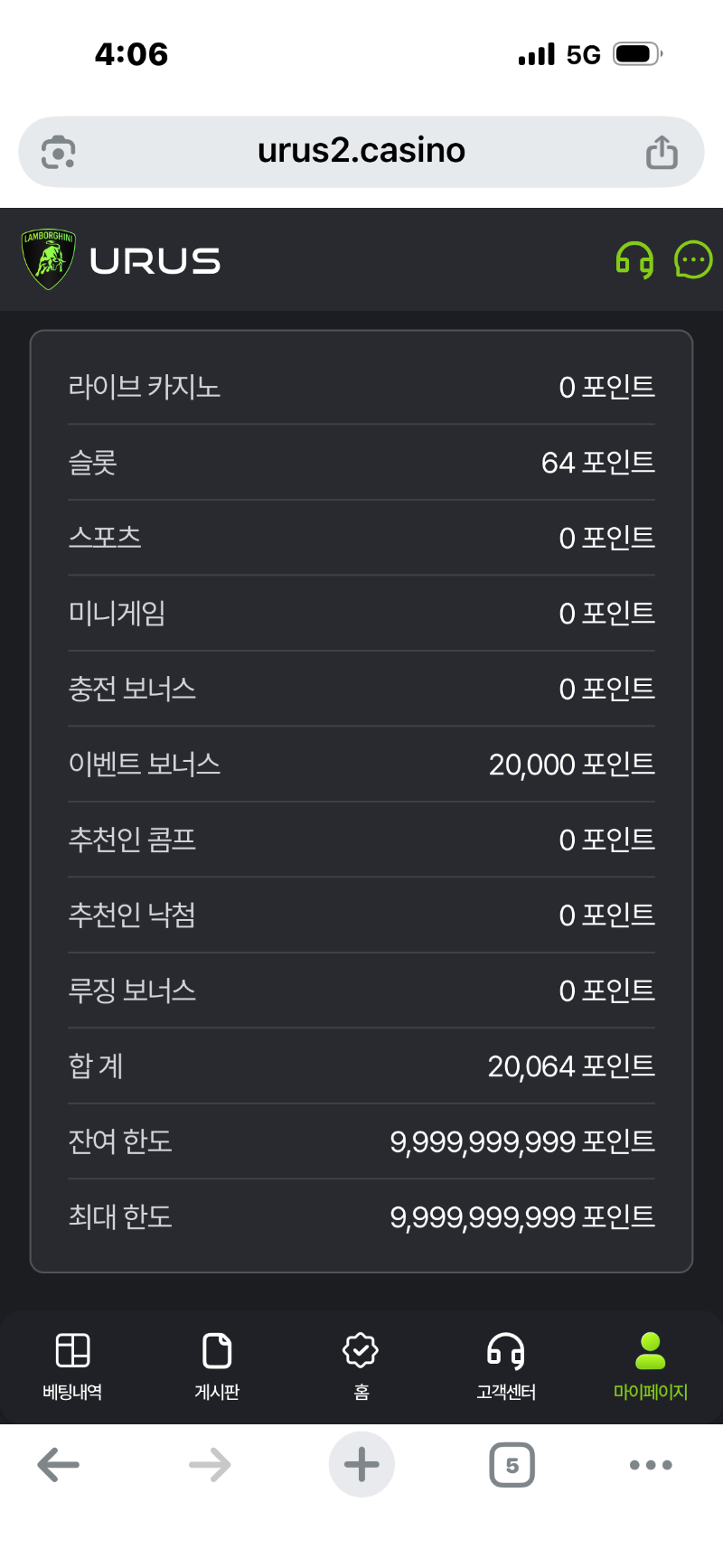
Task: Tap the lens search icon in address bar
Action: (59, 152)
